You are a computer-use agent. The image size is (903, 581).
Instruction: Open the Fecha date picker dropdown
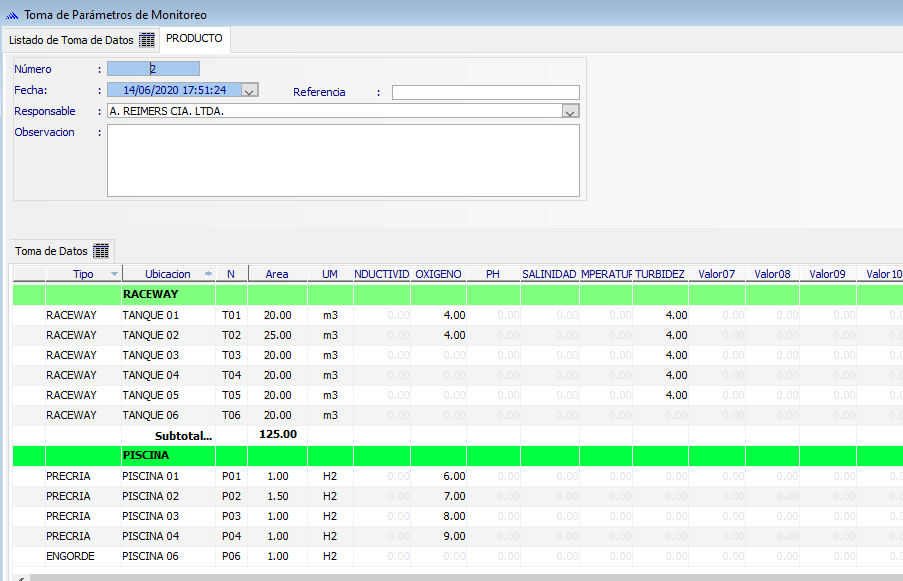(x=250, y=90)
